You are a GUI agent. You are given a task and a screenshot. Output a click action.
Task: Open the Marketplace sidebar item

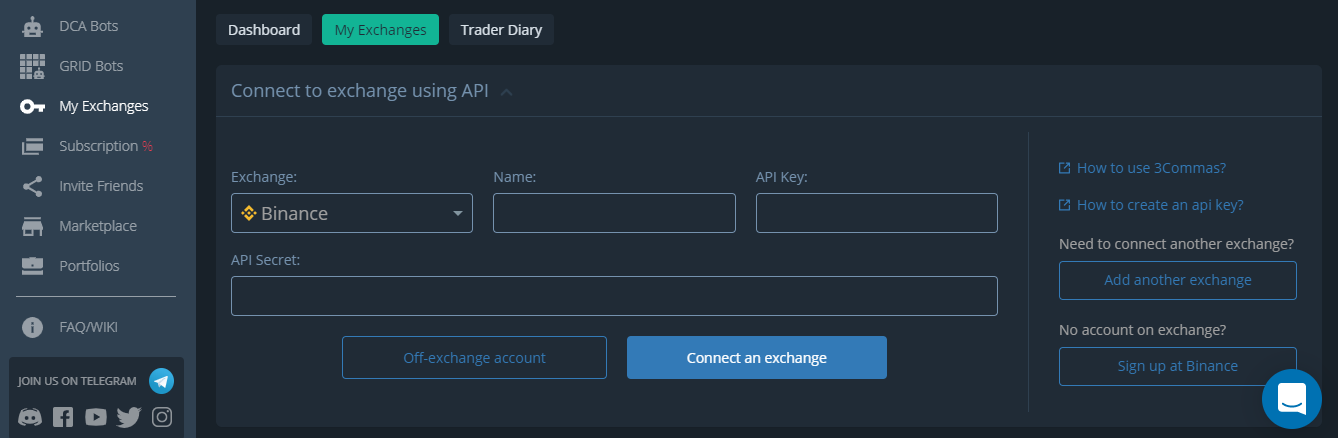pyautogui.click(x=98, y=226)
